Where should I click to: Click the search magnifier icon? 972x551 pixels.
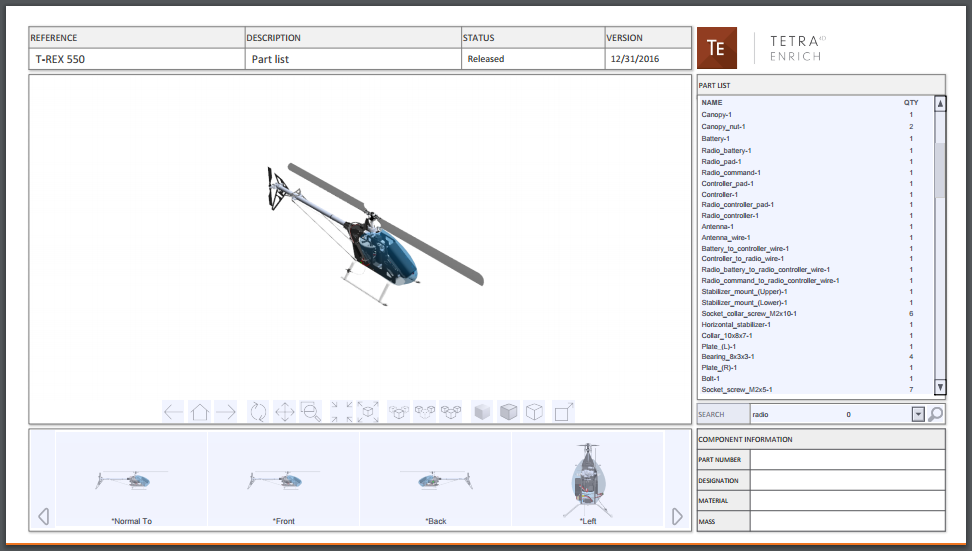click(936, 414)
